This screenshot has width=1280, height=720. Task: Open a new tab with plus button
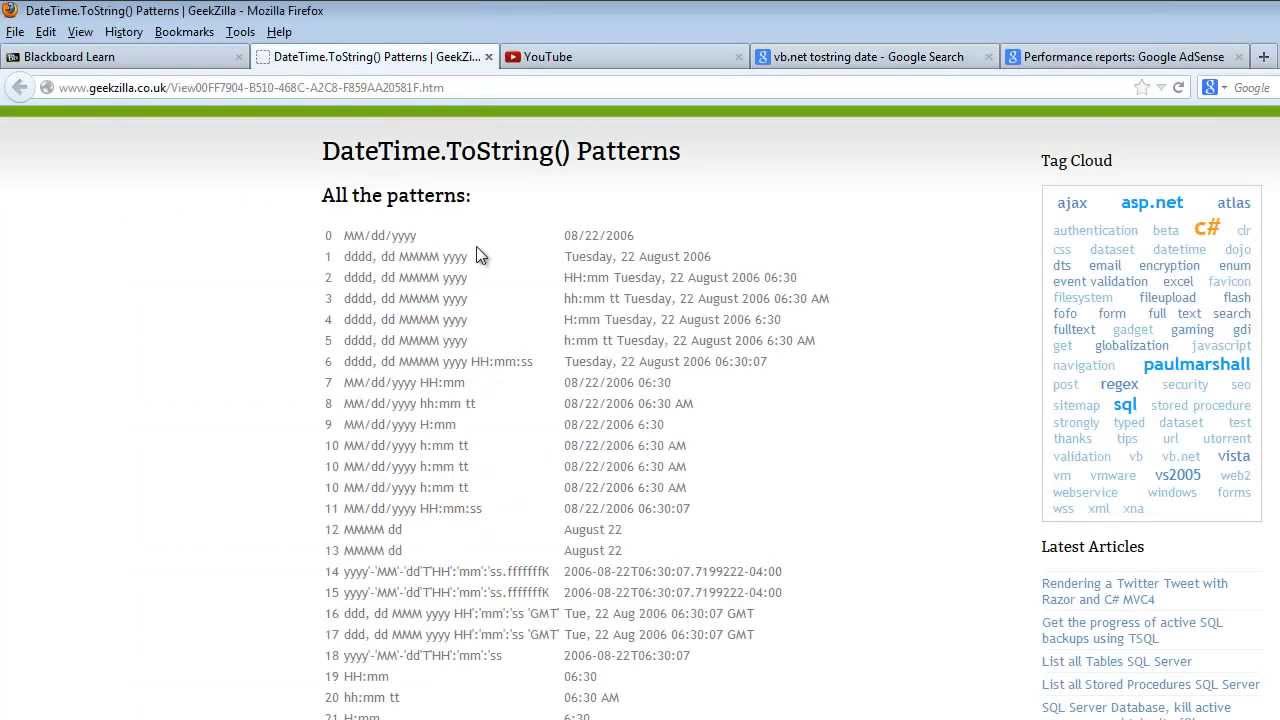[1264, 57]
